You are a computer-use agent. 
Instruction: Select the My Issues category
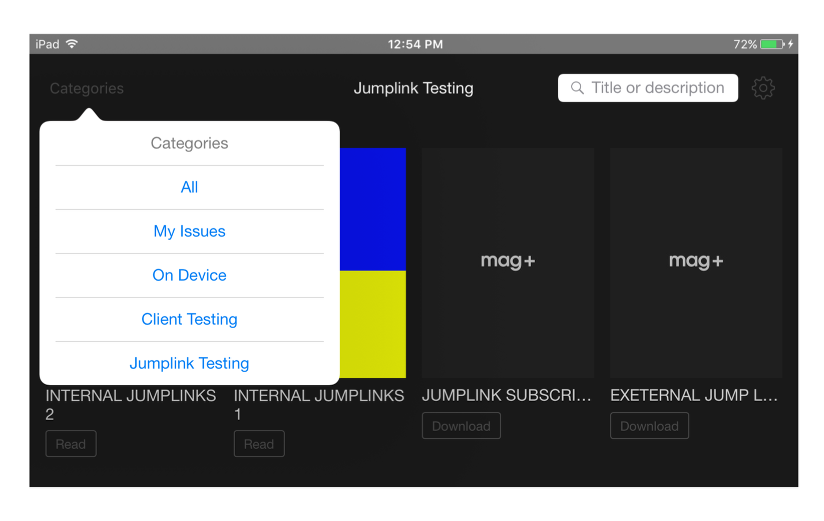pyautogui.click(x=189, y=231)
